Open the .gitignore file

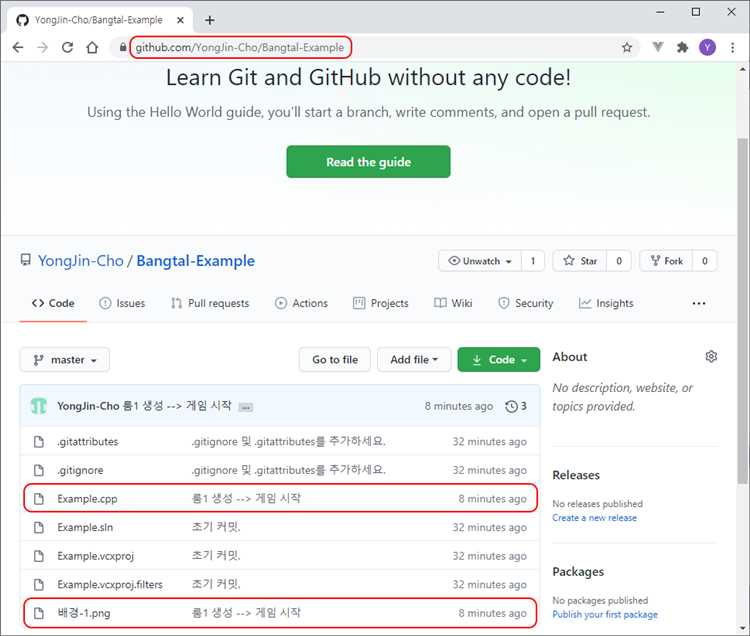pyautogui.click(x=80, y=470)
